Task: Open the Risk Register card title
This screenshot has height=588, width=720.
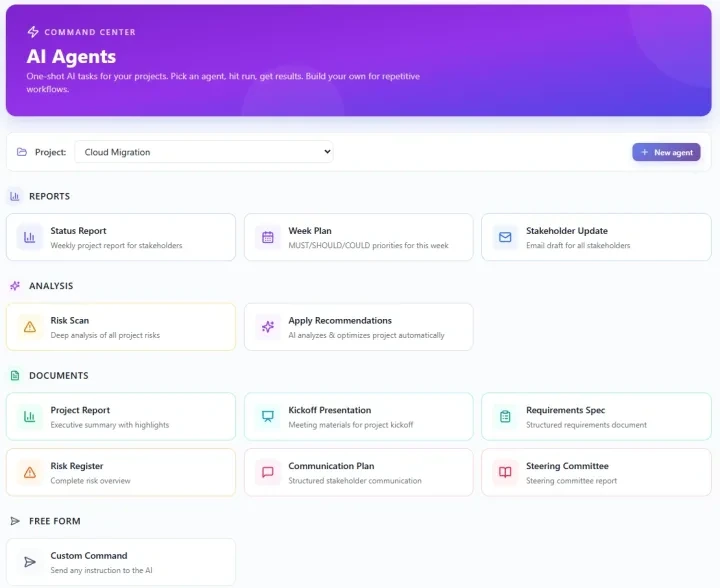Action: coord(77,466)
